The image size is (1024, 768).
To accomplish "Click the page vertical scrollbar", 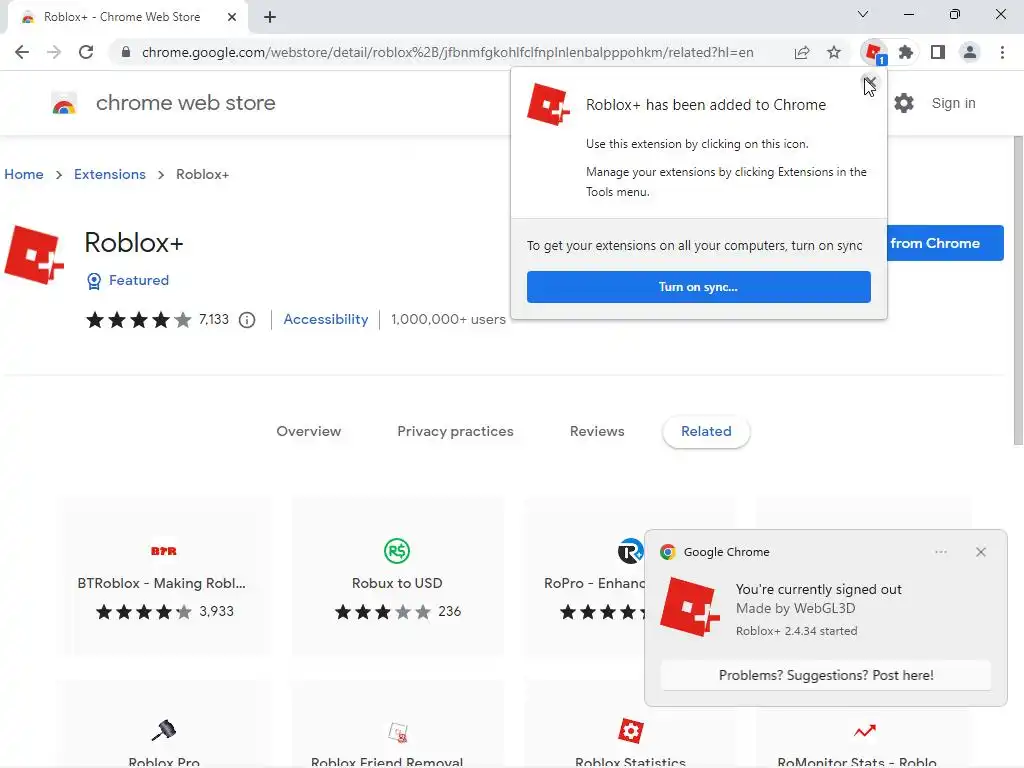I will [1017, 291].
